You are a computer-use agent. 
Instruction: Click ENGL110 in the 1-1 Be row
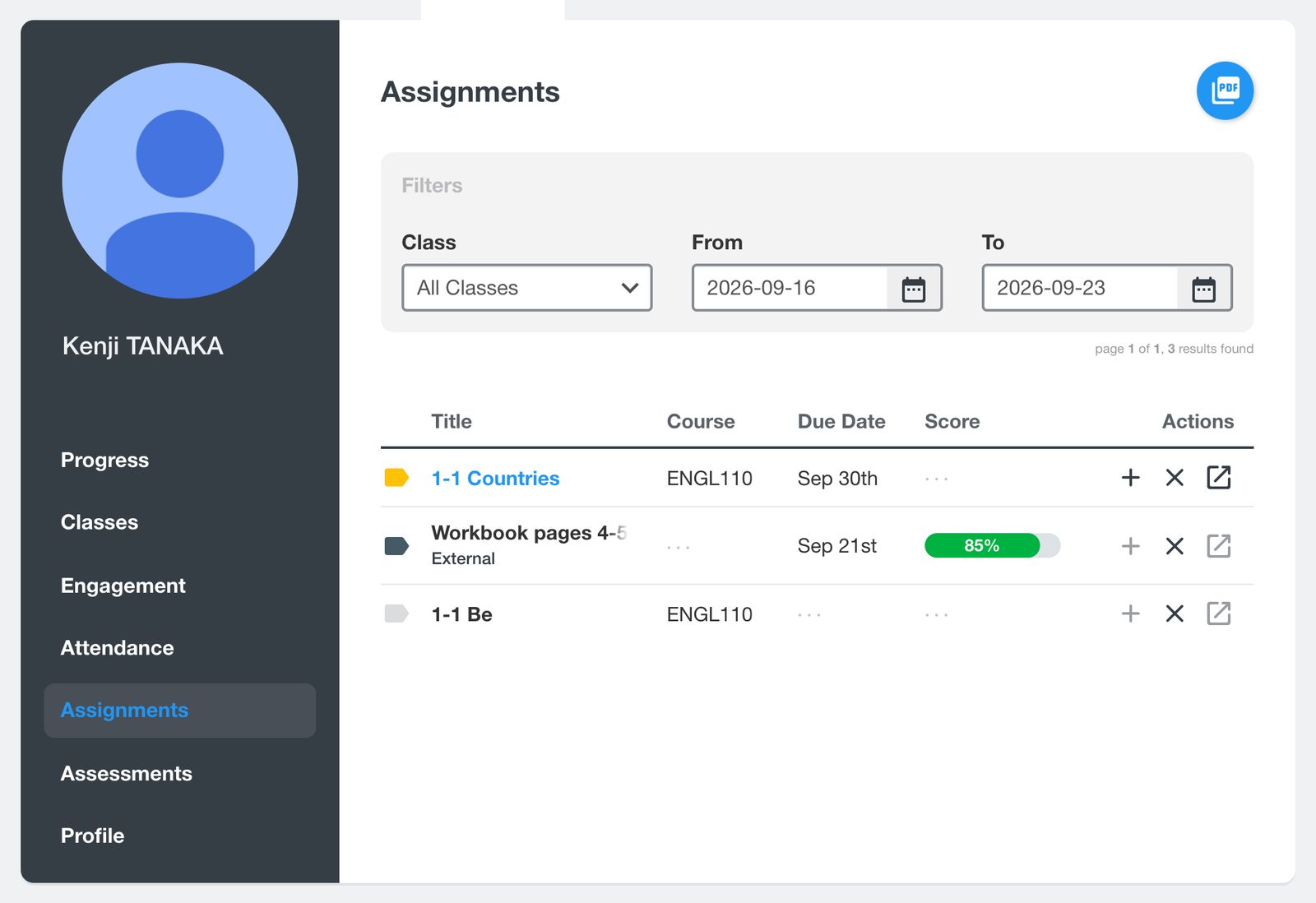(710, 614)
